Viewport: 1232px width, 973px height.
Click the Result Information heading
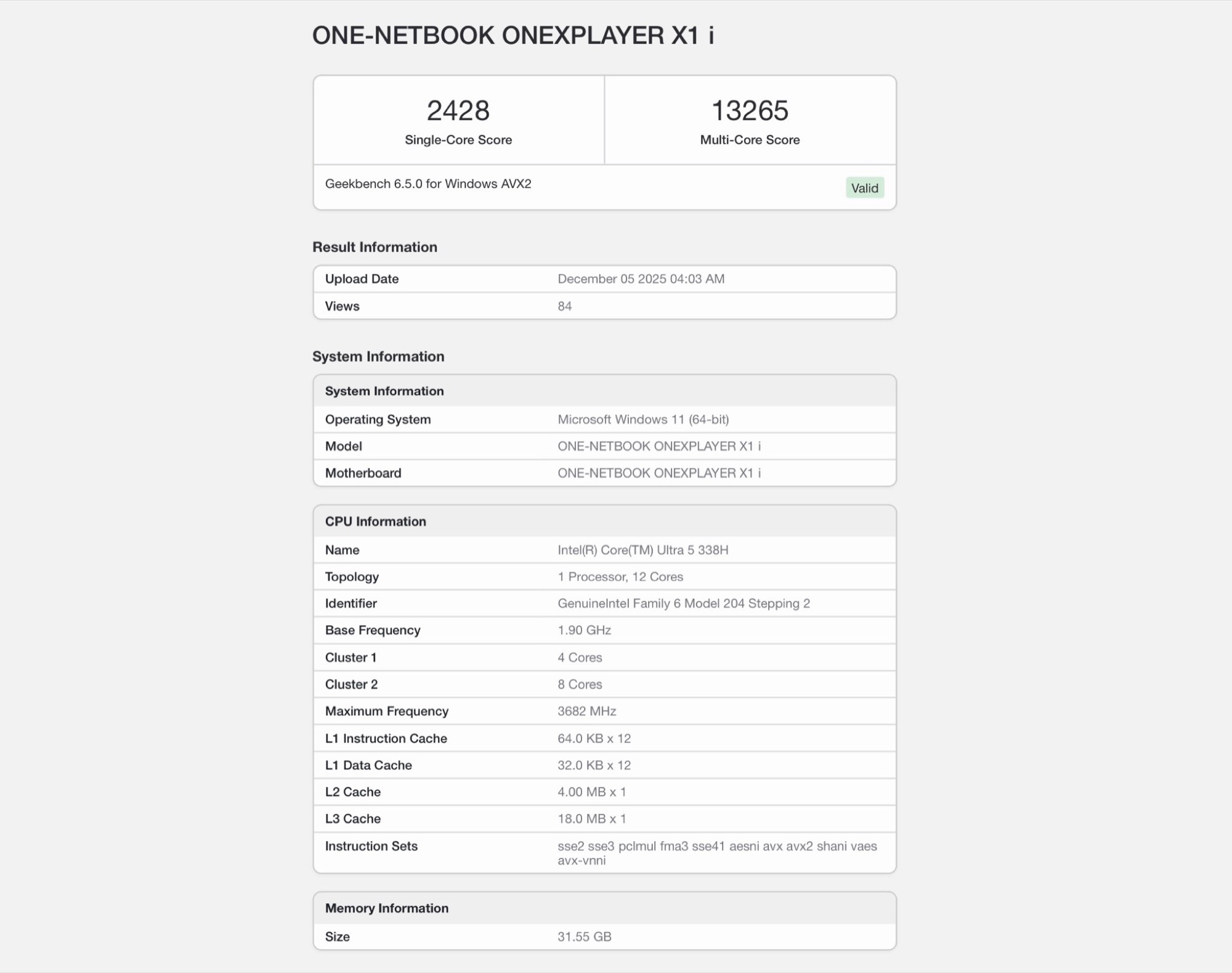click(375, 247)
